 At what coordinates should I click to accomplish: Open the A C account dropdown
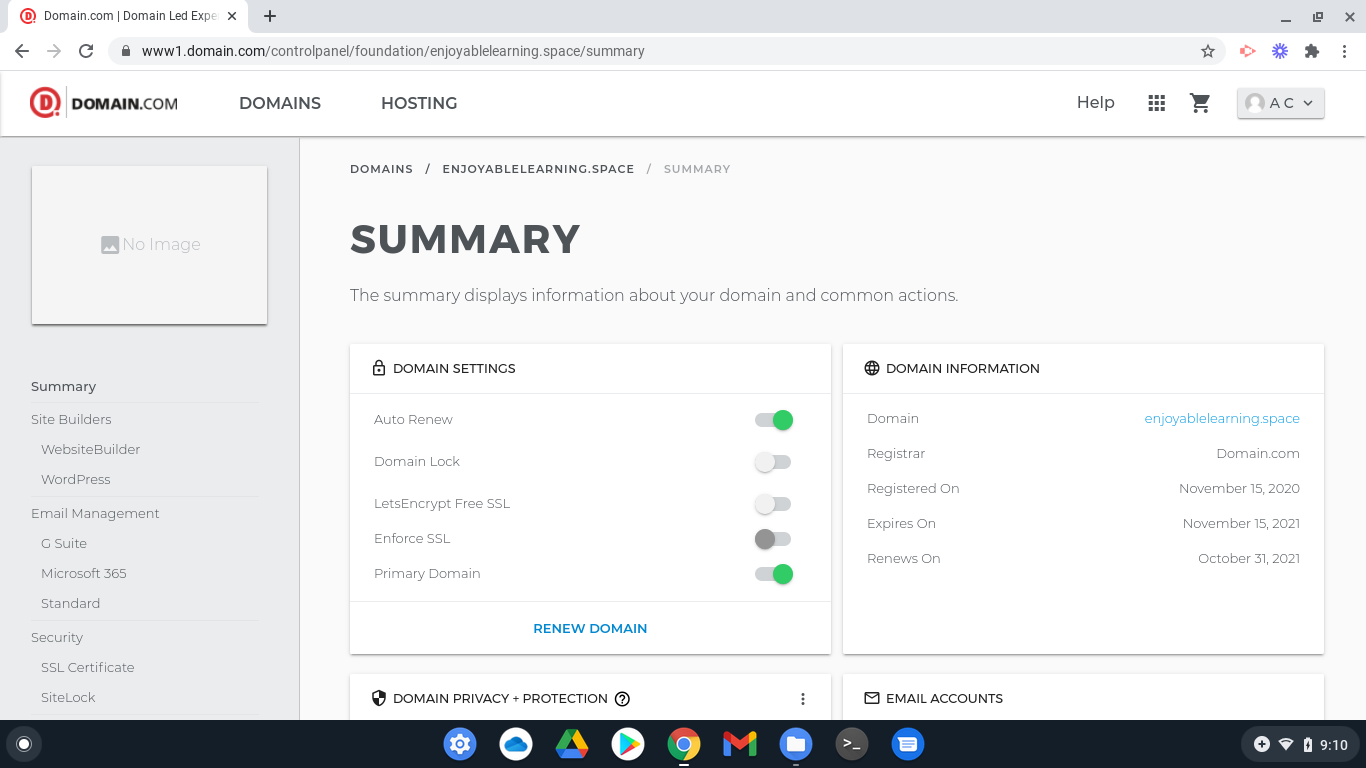(1281, 103)
